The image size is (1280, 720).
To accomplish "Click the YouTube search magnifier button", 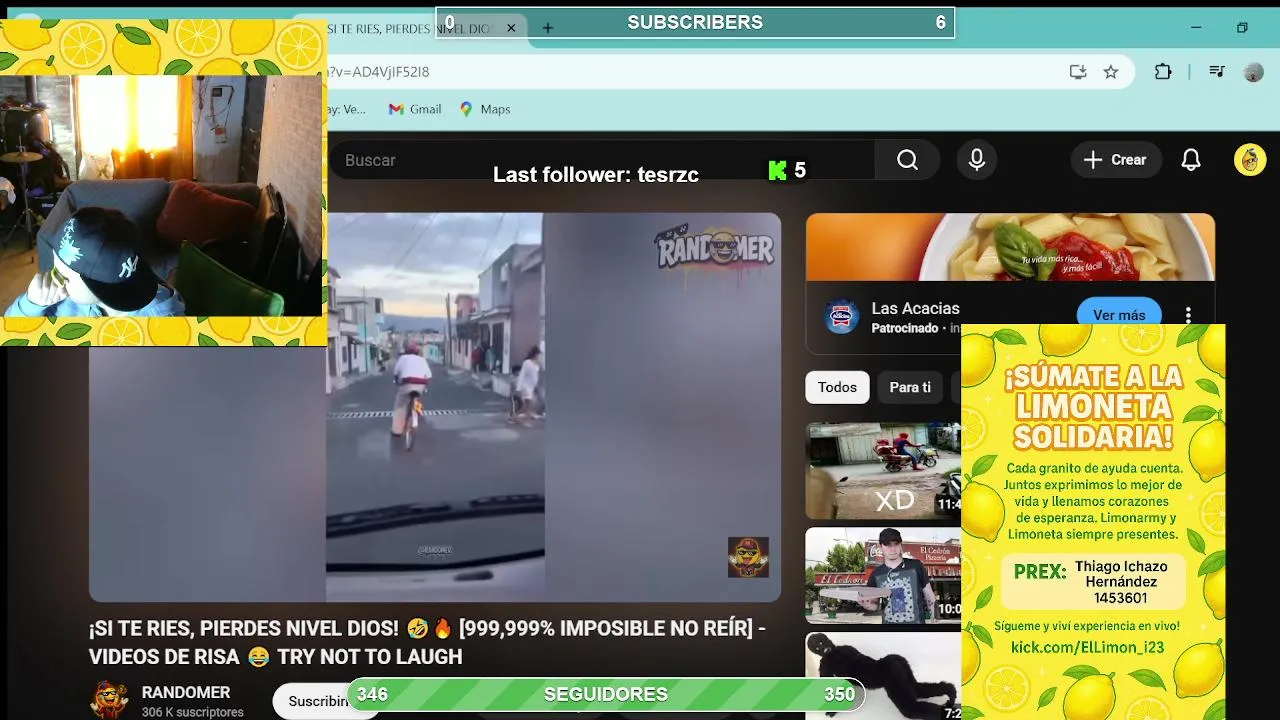I will 907,160.
